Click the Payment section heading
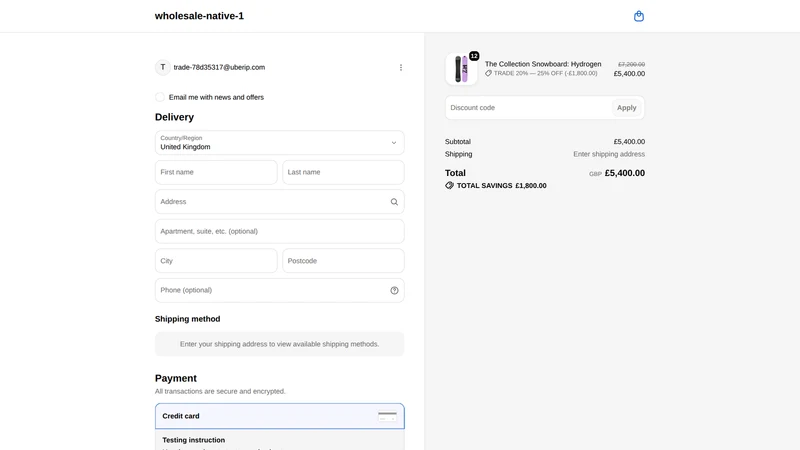Image resolution: width=800 pixels, height=450 pixels. 176,379
